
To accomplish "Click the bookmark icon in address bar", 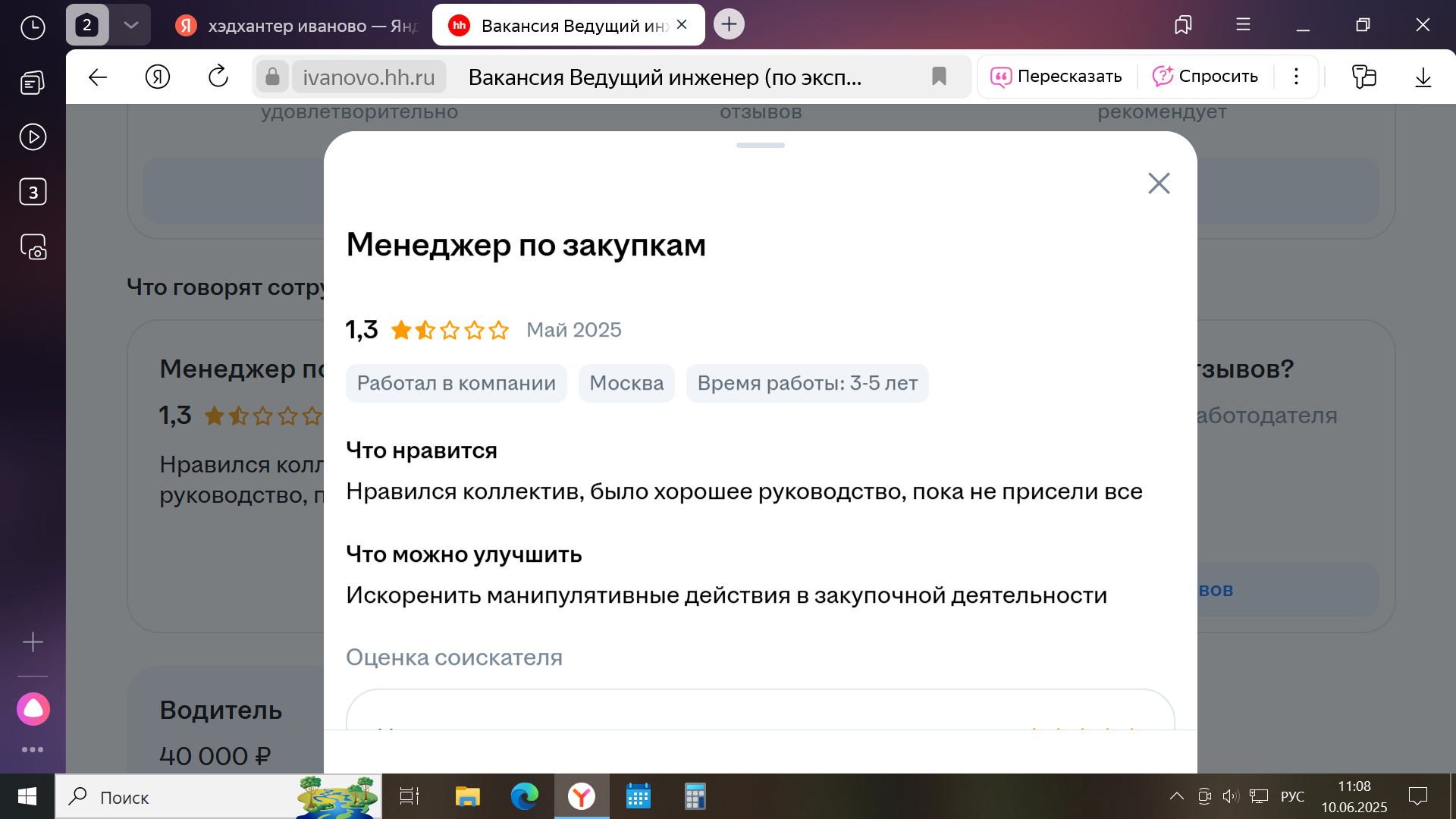I will pos(939,77).
